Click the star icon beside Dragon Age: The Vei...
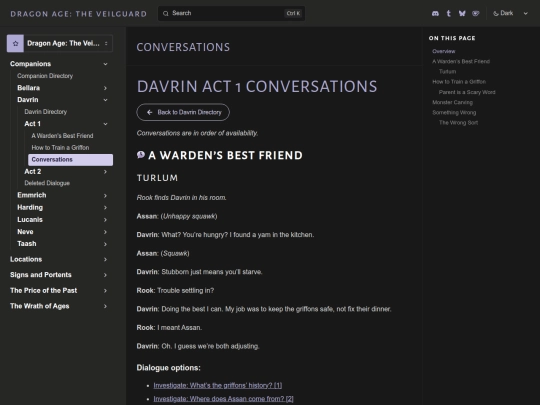This screenshot has height=405, width=540. coord(15,43)
